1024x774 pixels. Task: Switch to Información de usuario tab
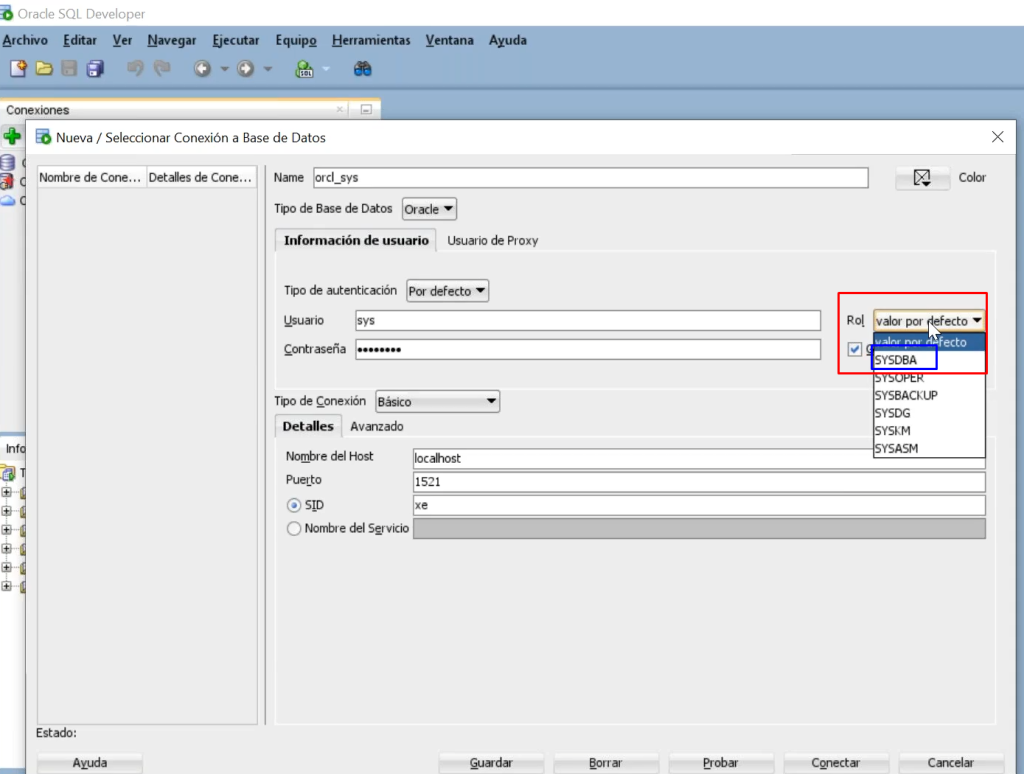point(356,240)
